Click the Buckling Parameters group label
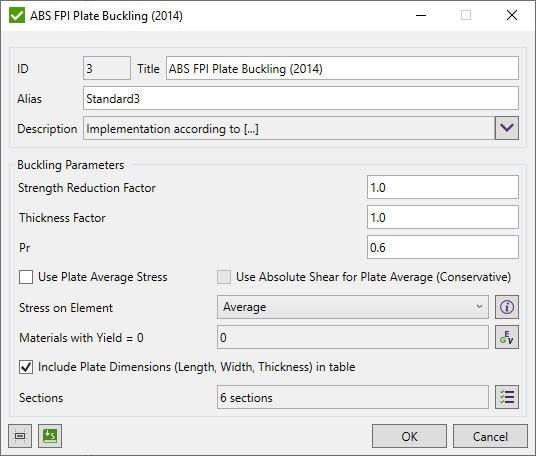Viewport: 536px width, 456px height. pyautogui.click(x=71, y=165)
